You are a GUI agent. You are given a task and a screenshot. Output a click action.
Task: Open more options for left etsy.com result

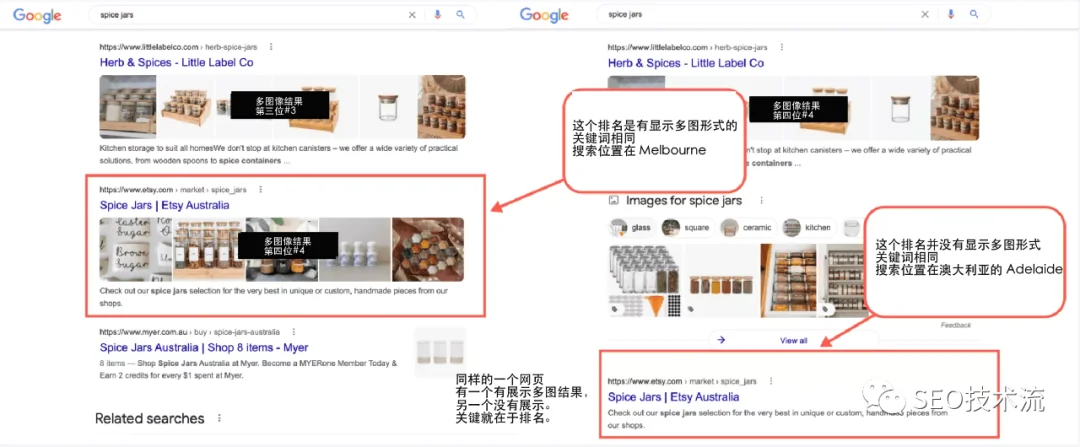tap(260, 189)
